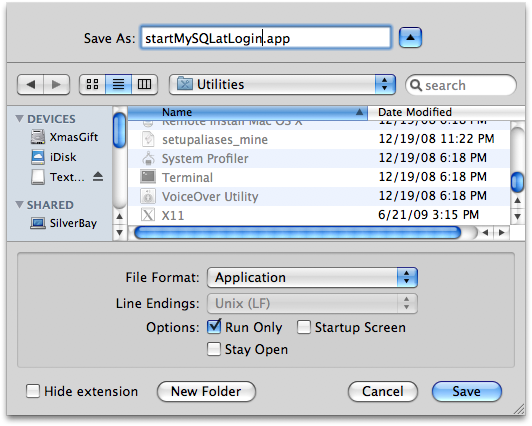The height and width of the screenshot is (426, 532).
Task: Click the Save button
Action: 467,391
